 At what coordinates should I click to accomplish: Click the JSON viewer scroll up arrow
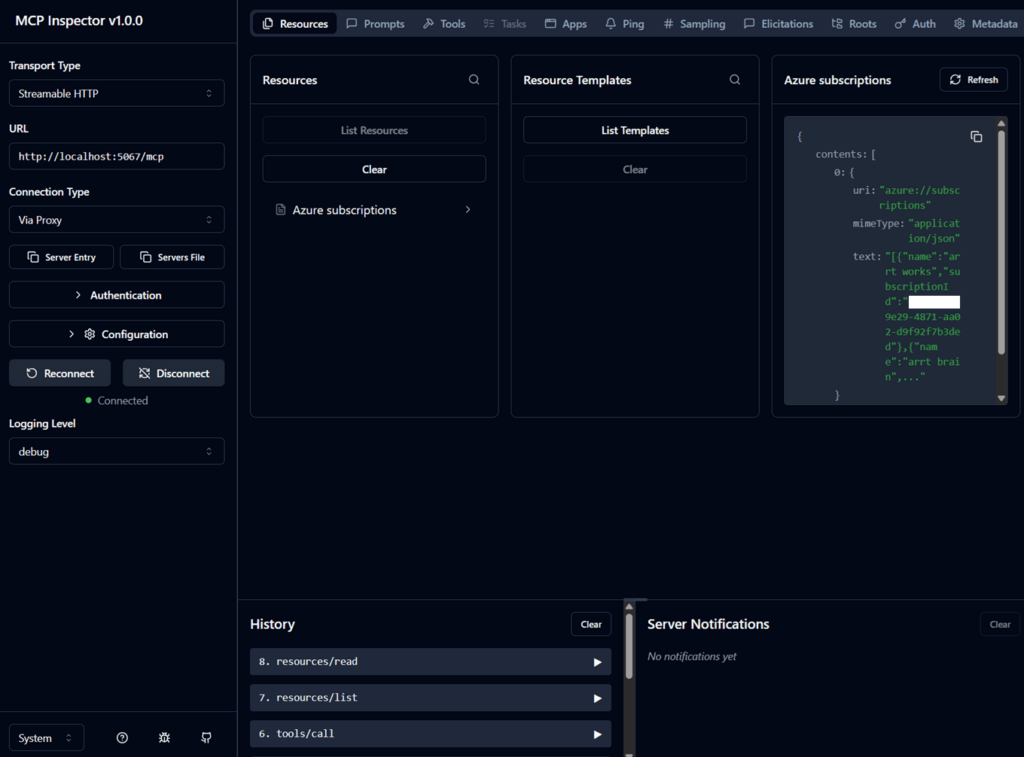point(1001,123)
